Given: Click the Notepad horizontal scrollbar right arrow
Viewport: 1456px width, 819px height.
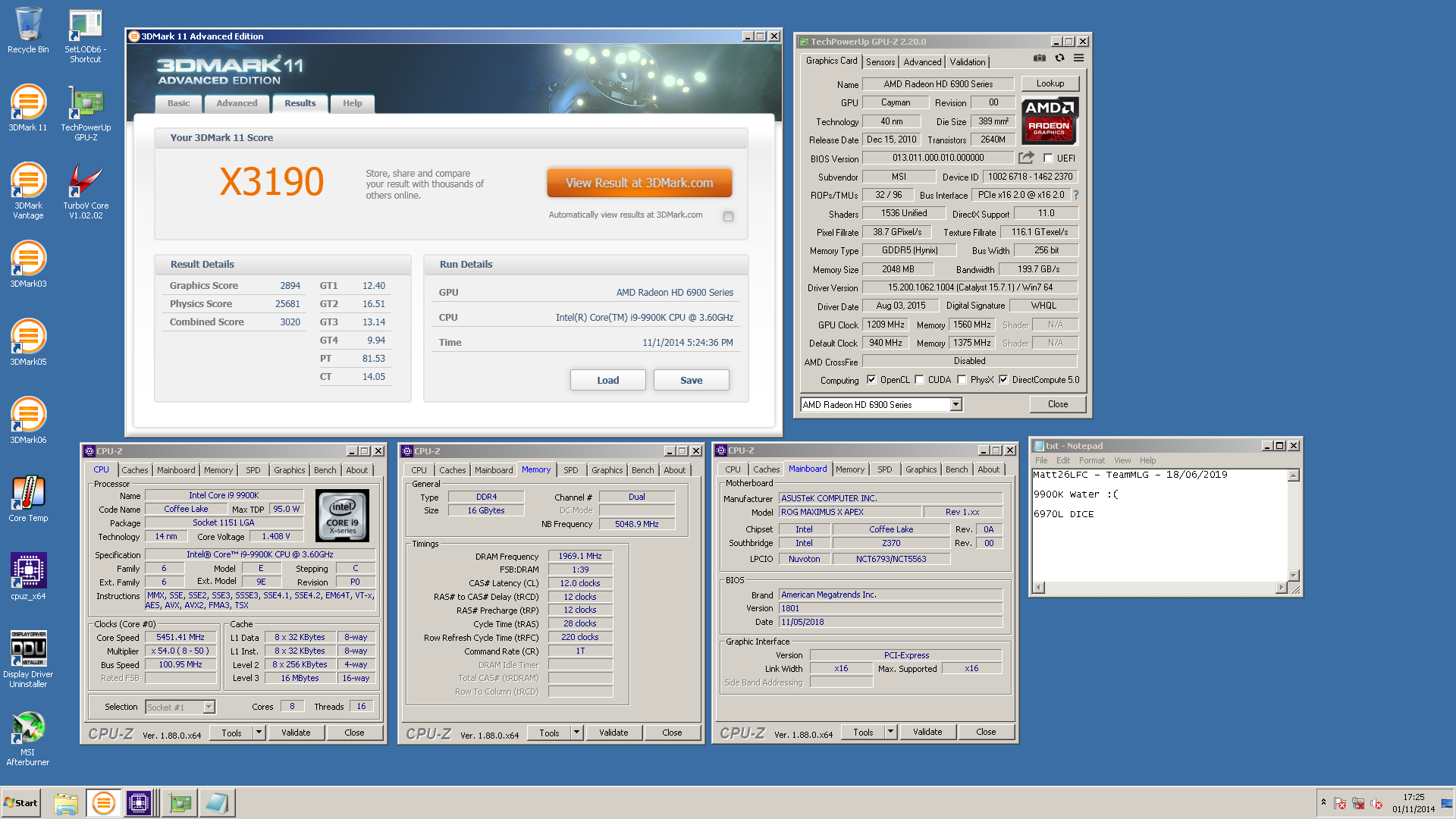Looking at the screenshot, I should tap(1282, 588).
